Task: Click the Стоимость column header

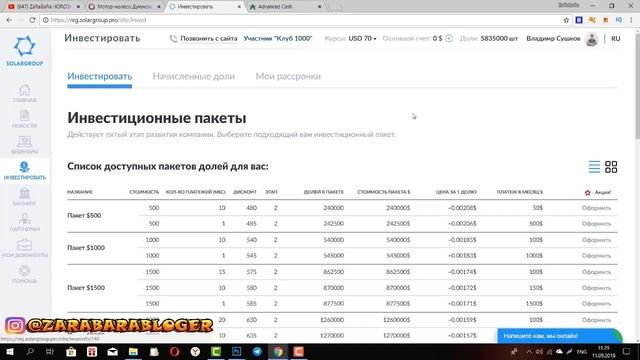Action: pos(144,192)
